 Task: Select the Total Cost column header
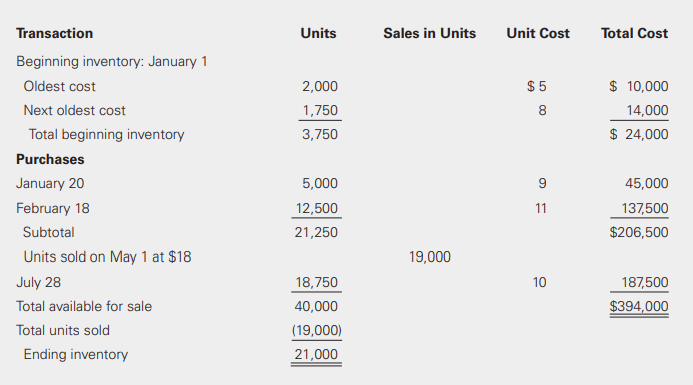click(634, 33)
